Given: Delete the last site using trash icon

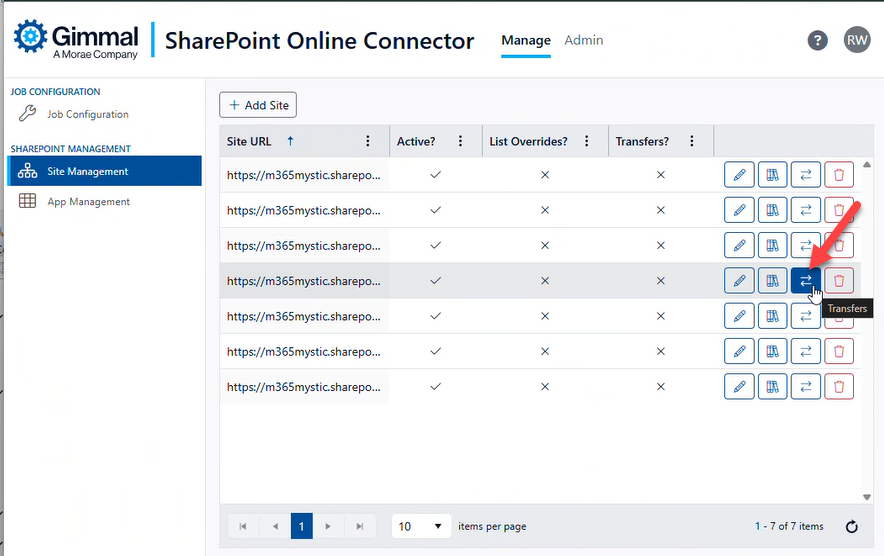Looking at the screenshot, I should (839, 386).
